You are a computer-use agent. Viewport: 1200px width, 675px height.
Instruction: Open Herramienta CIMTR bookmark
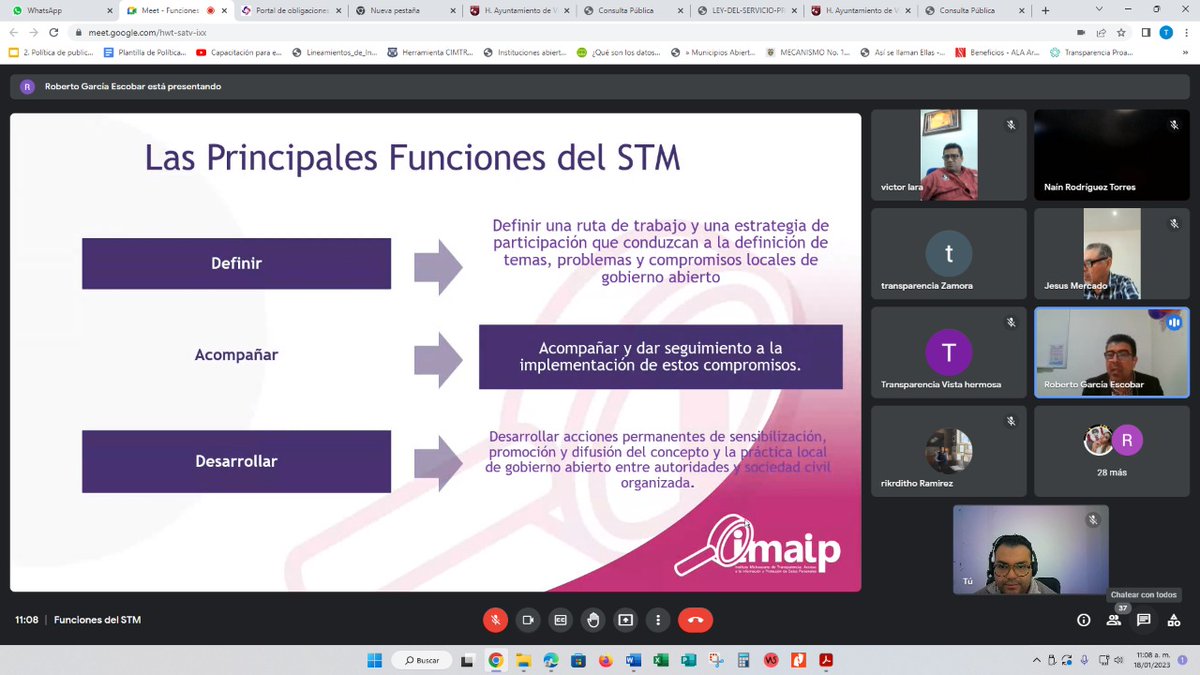tap(430, 53)
